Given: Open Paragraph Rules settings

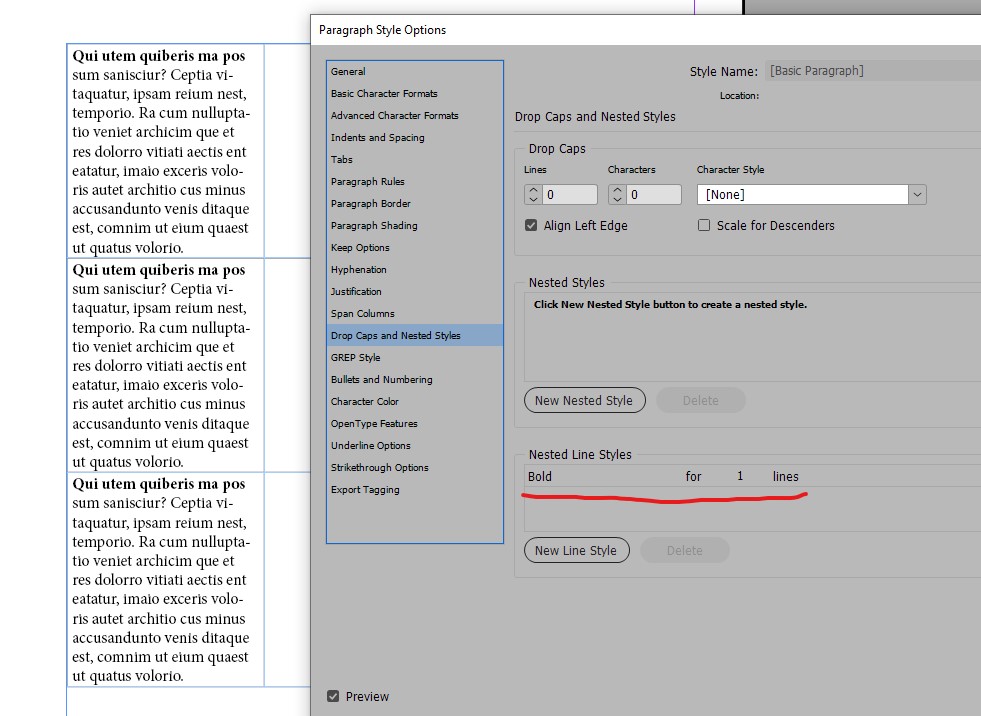Looking at the screenshot, I should point(414,182).
